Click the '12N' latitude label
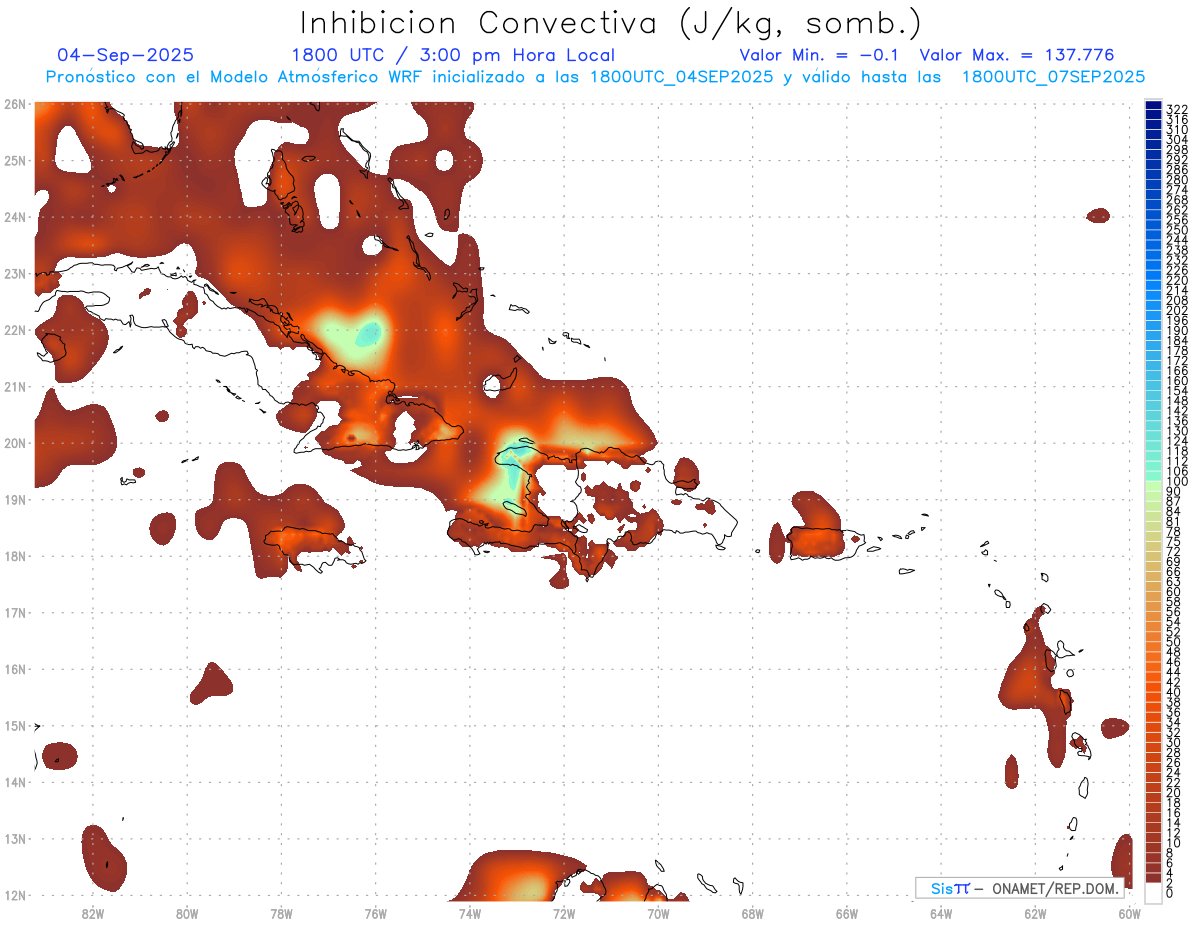 (14, 895)
